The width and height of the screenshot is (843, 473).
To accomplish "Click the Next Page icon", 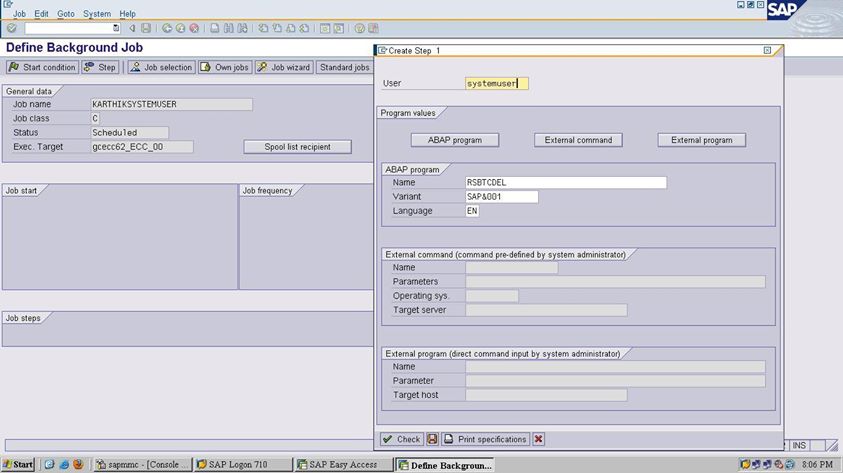I will 290,28.
